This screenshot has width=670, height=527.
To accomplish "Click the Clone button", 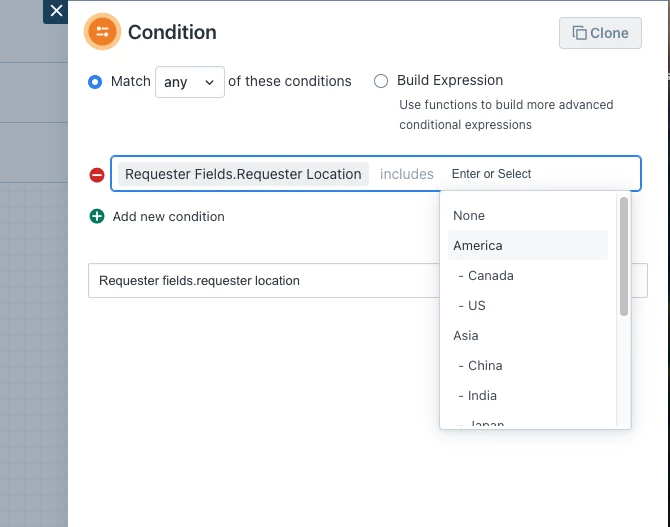I will (600, 33).
